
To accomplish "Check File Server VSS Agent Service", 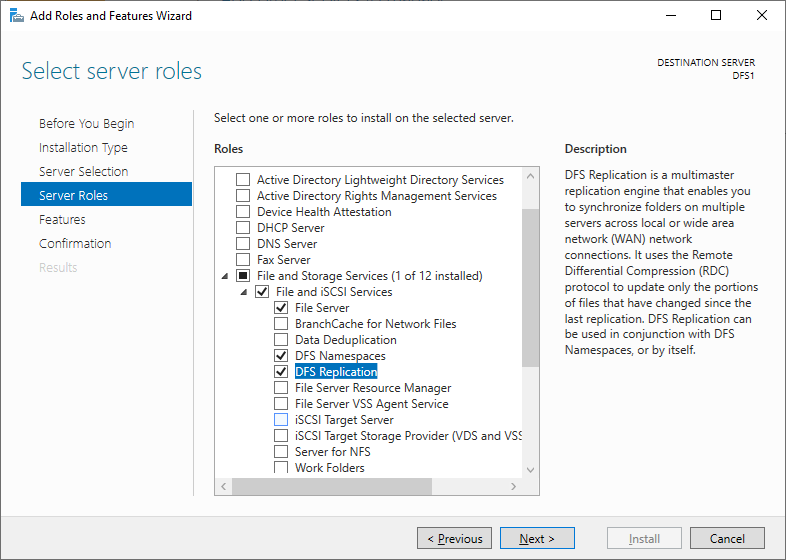I will point(281,404).
